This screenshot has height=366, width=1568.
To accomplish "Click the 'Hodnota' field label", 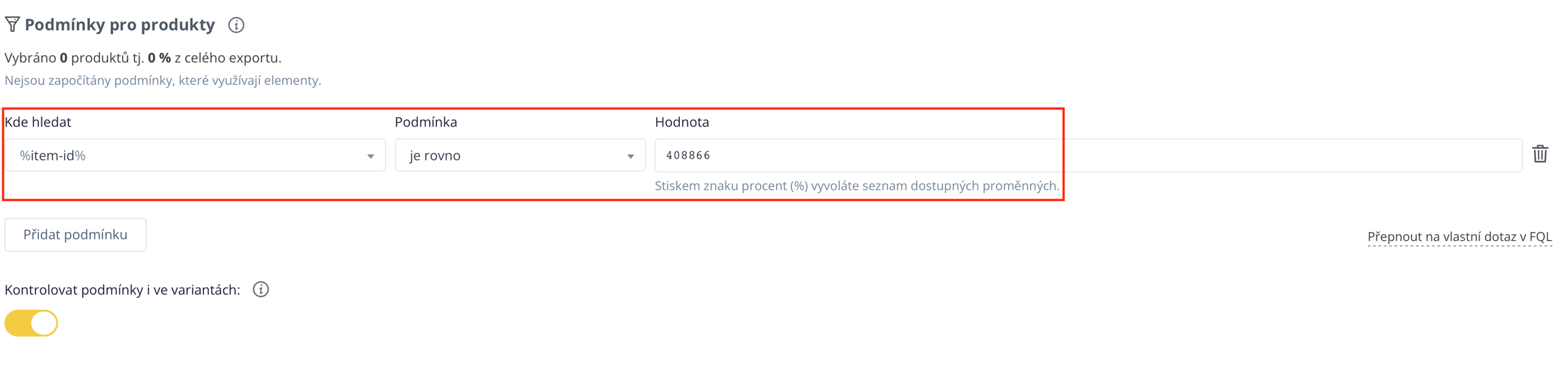I will (x=682, y=122).
